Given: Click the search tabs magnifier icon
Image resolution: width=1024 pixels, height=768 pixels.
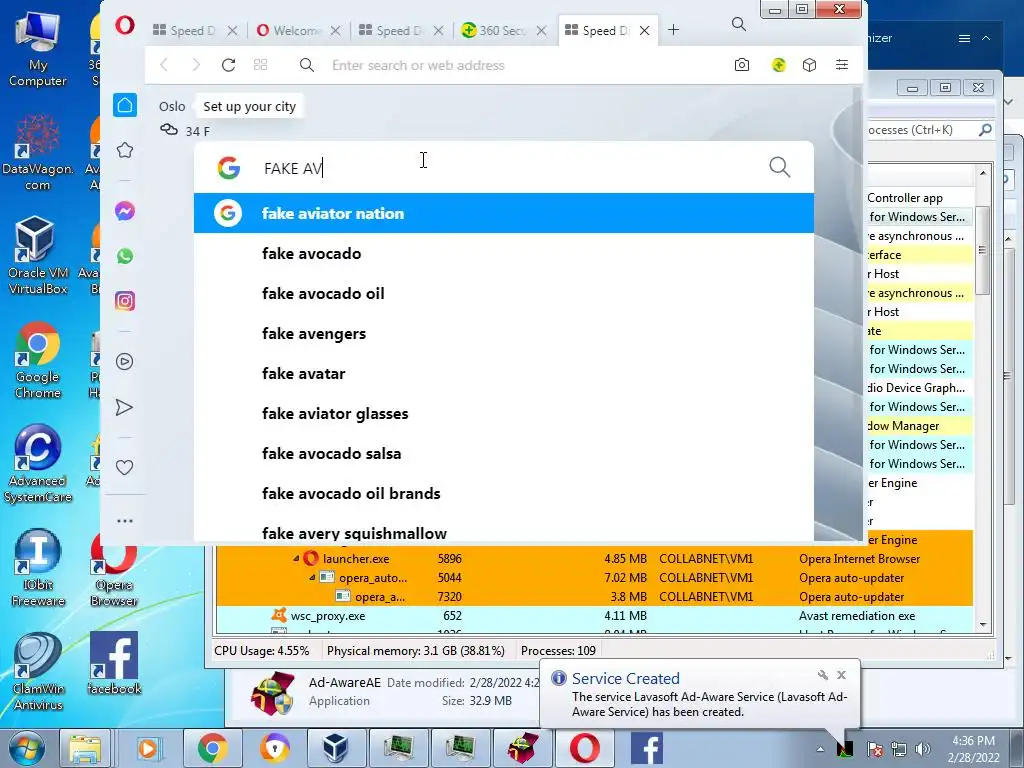Looking at the screenshot, I should point(739,24).
